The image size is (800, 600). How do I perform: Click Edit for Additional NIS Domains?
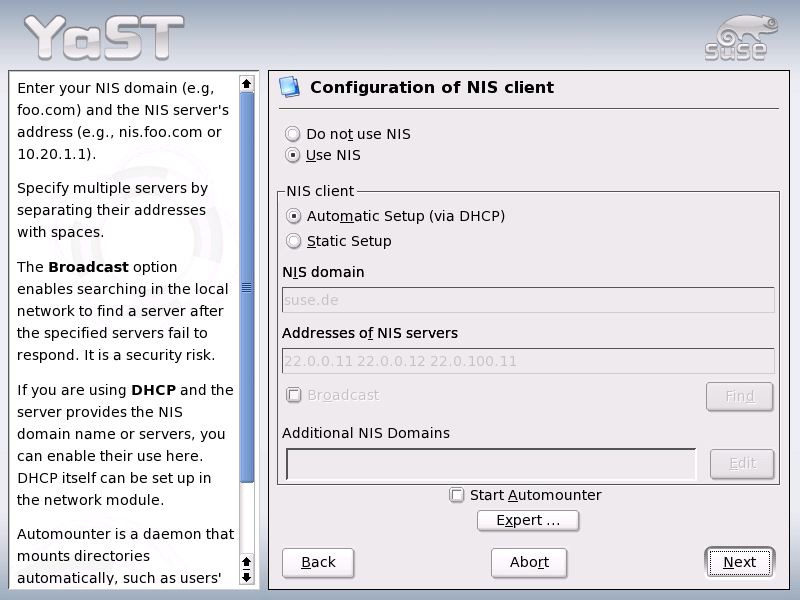click(742, 462)
